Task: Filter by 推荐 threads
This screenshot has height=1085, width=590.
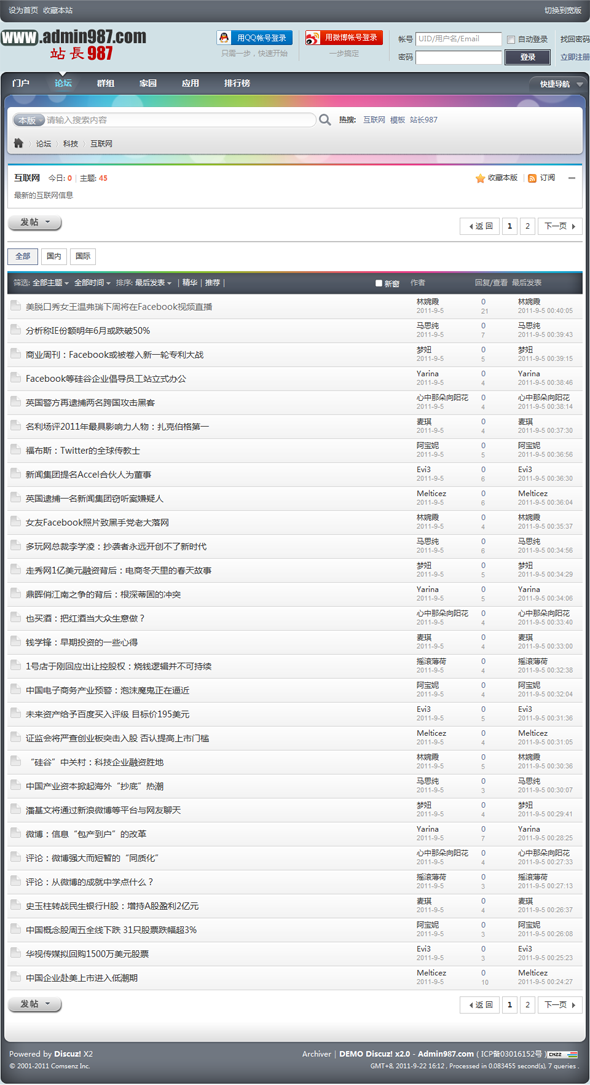Action: [212, 283]
